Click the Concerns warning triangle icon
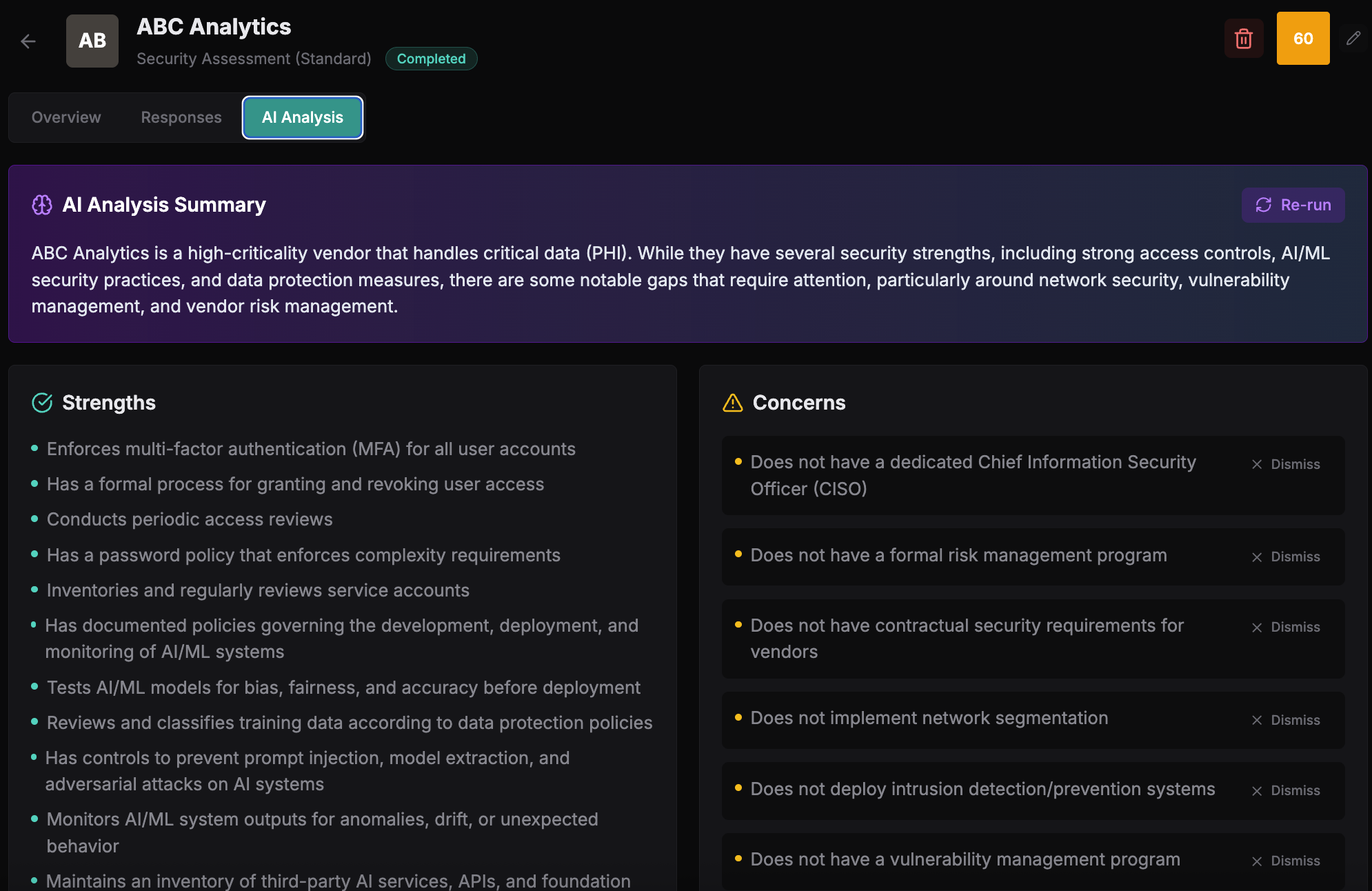This screenshot has width=1372, height=891. [x=732, y=403]
